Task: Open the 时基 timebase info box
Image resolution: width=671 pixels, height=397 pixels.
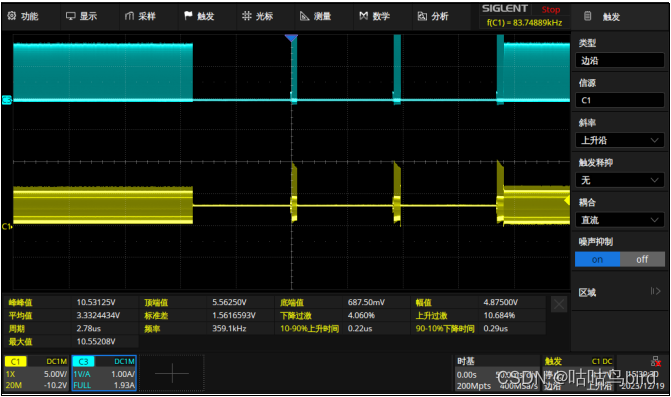Action: pyautogui.click(x=496, y=373)
